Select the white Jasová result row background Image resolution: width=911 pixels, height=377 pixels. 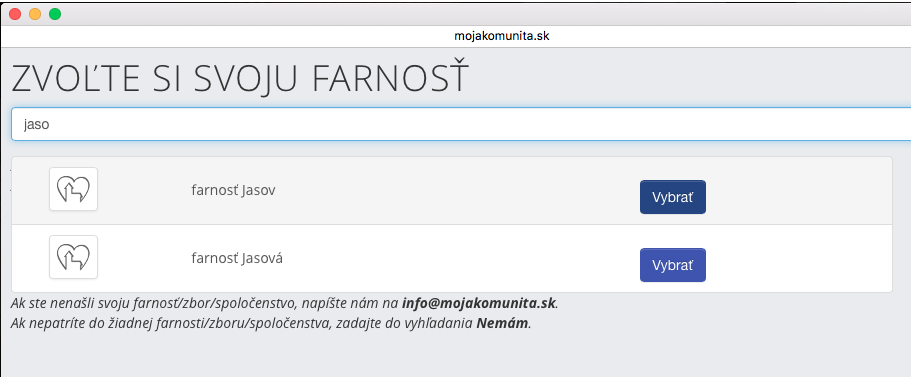[452, 258]
